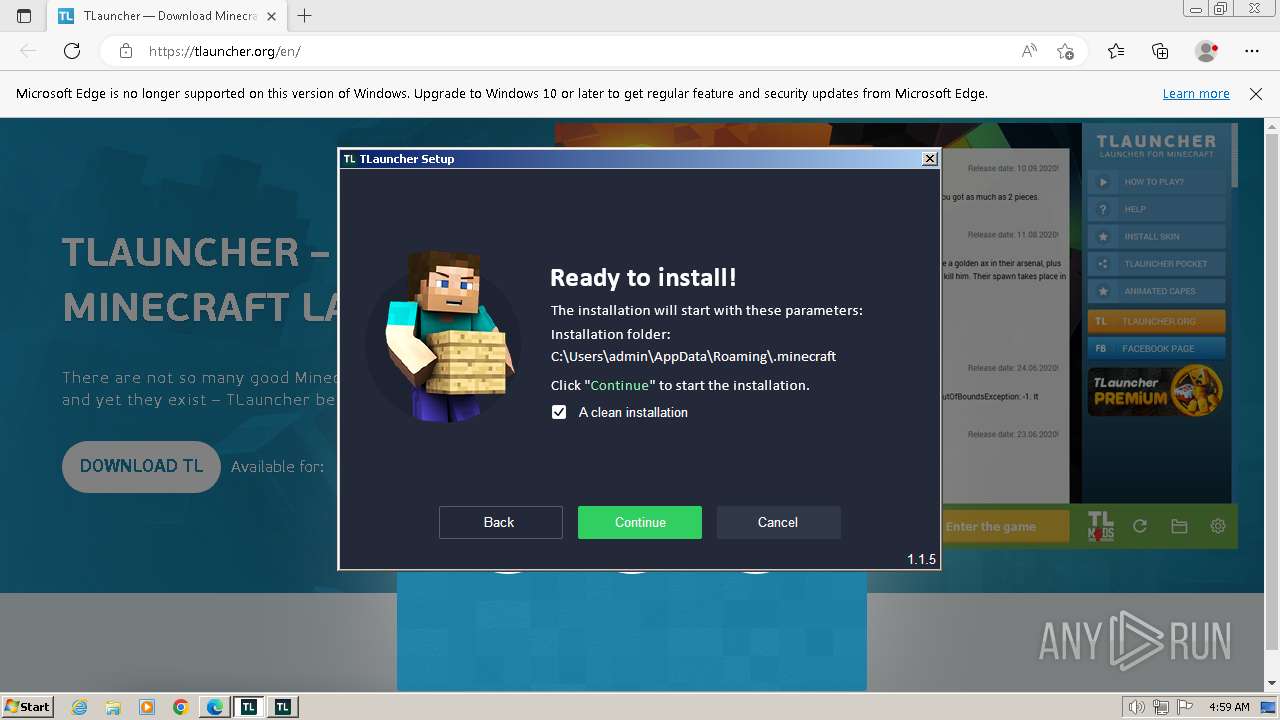Open Learn more link in Edge notice
This screenshot has height=720, width=1280.
pos(1196,93)
